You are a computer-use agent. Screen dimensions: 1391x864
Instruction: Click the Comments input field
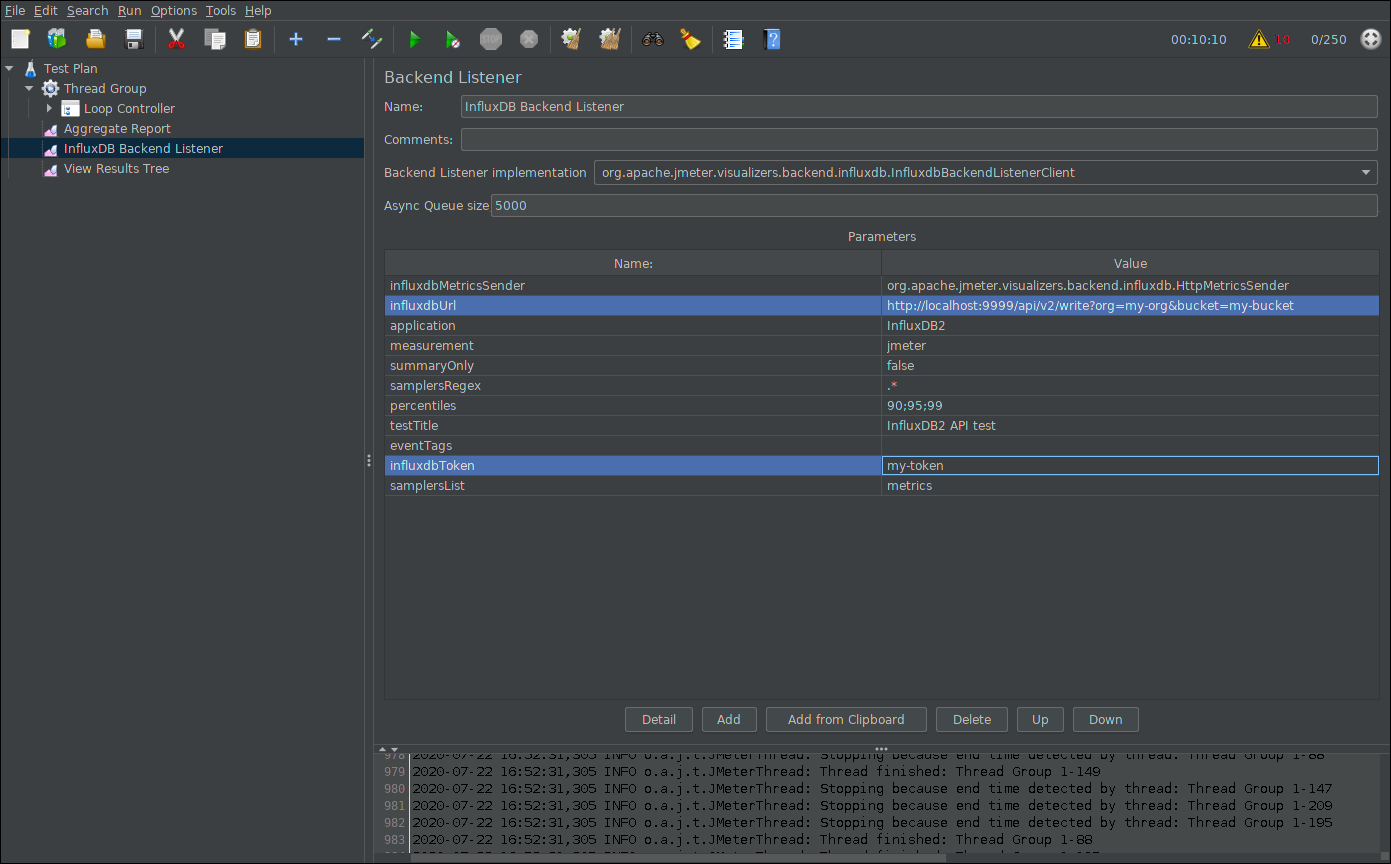pyautogui.click(x=919, y=139)
